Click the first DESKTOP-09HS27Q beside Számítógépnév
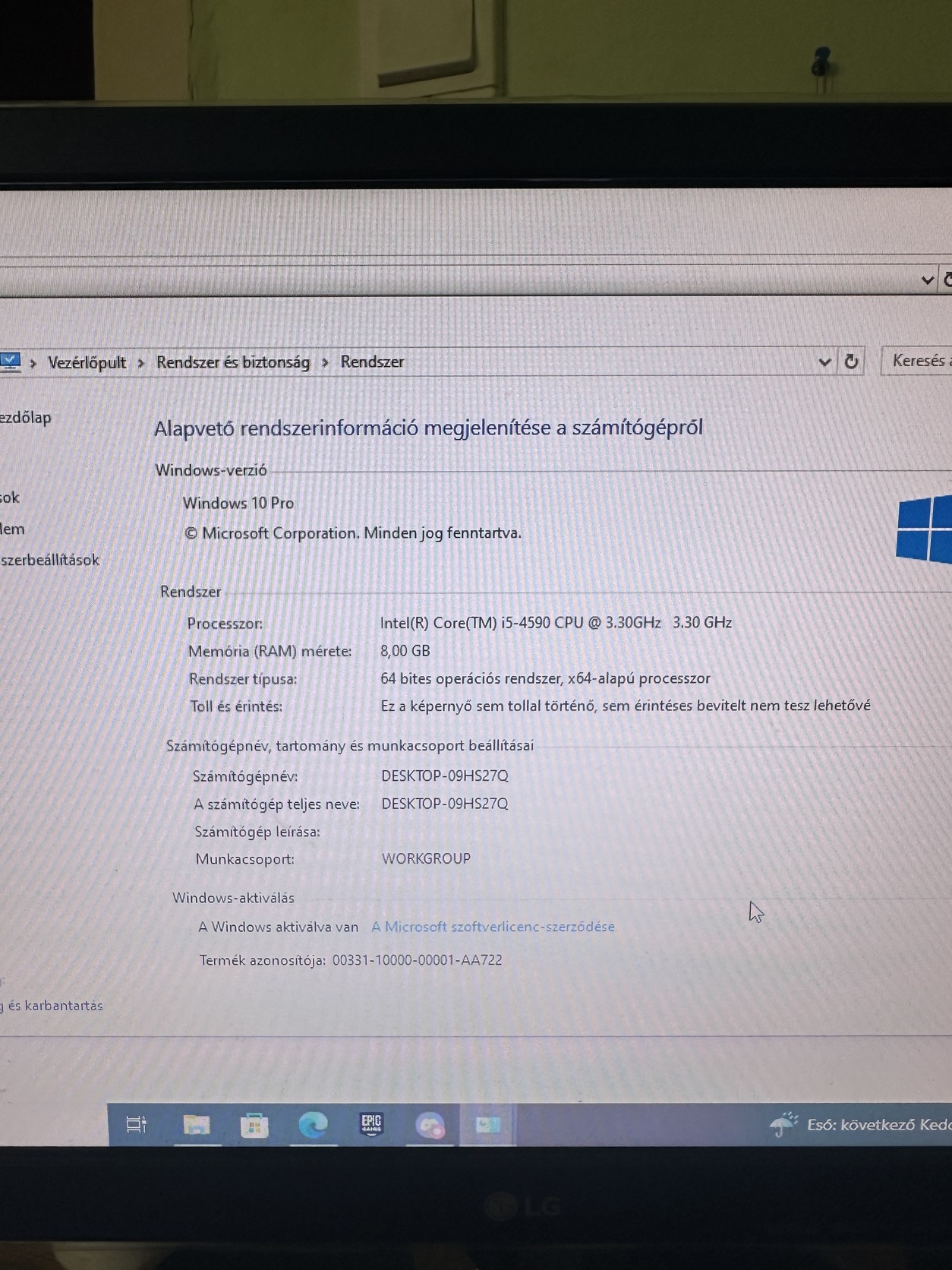The image size is (952, 1270). 445,776
